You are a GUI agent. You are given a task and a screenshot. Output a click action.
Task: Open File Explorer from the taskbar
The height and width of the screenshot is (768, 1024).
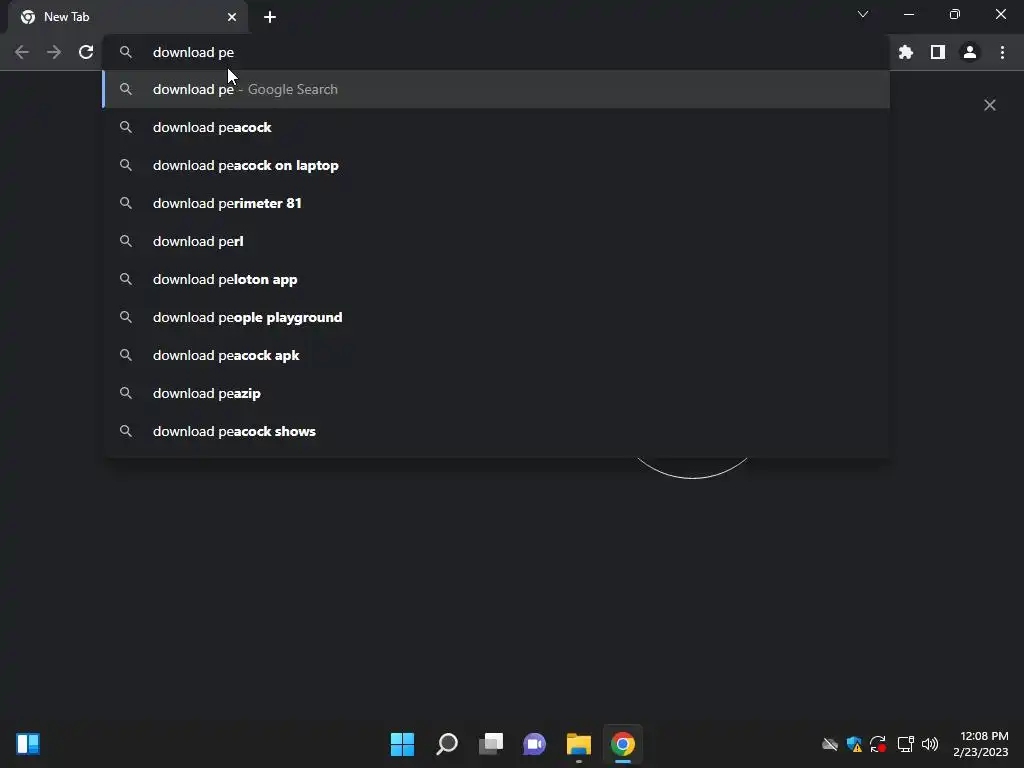[x=579, y=744]
